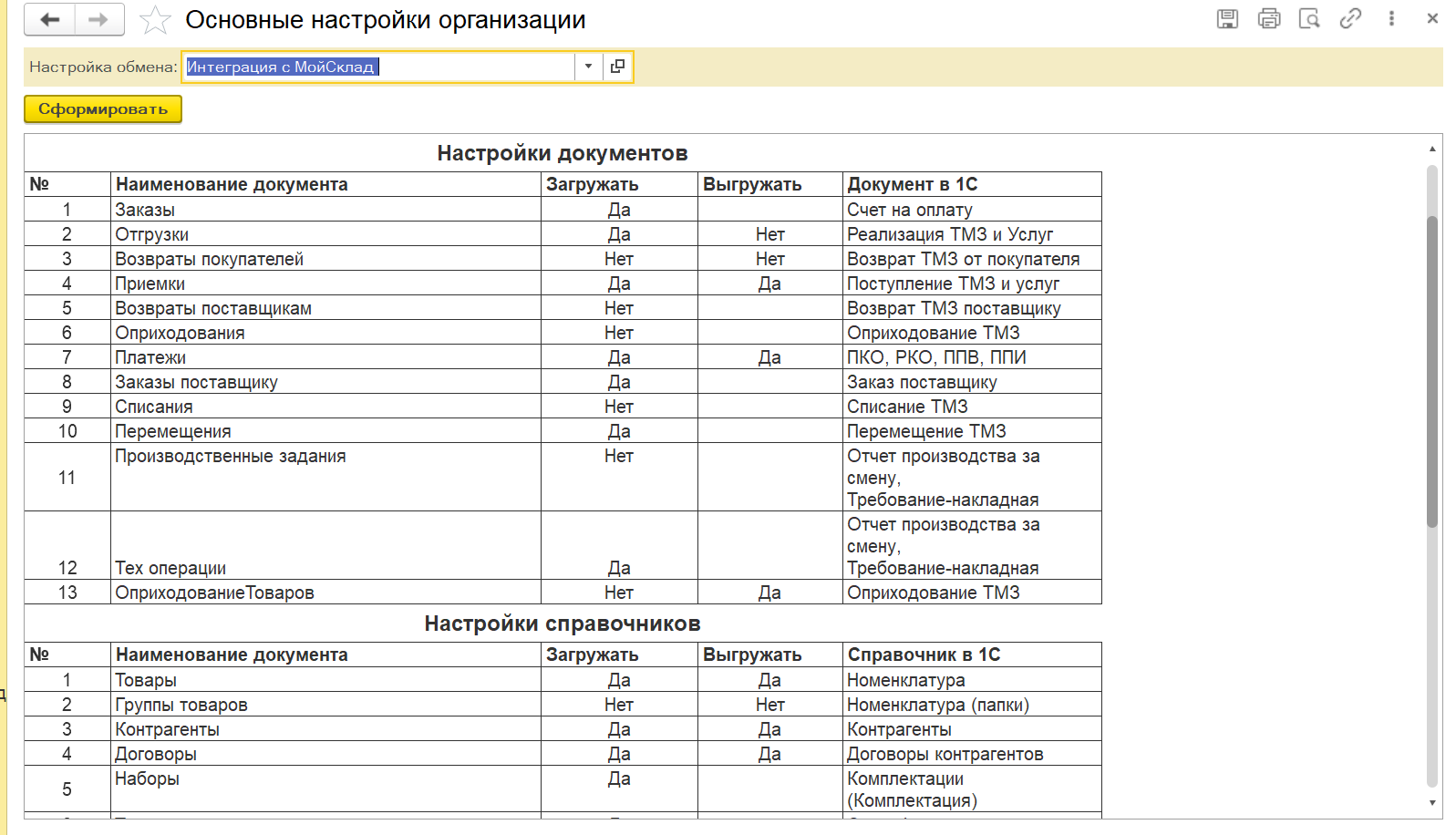Select the Возвраты поставщикам cell
This screenshot has width=1456, height=835.
pyautogui.click(x=325, y=308)
